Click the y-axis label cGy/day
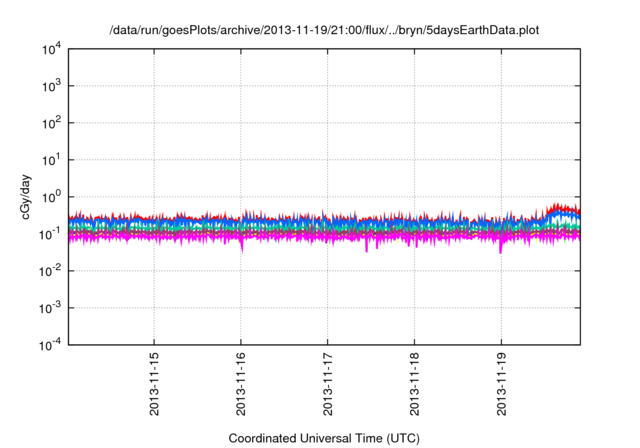Viewport: 640px width, 448px height. click(26, 197)
